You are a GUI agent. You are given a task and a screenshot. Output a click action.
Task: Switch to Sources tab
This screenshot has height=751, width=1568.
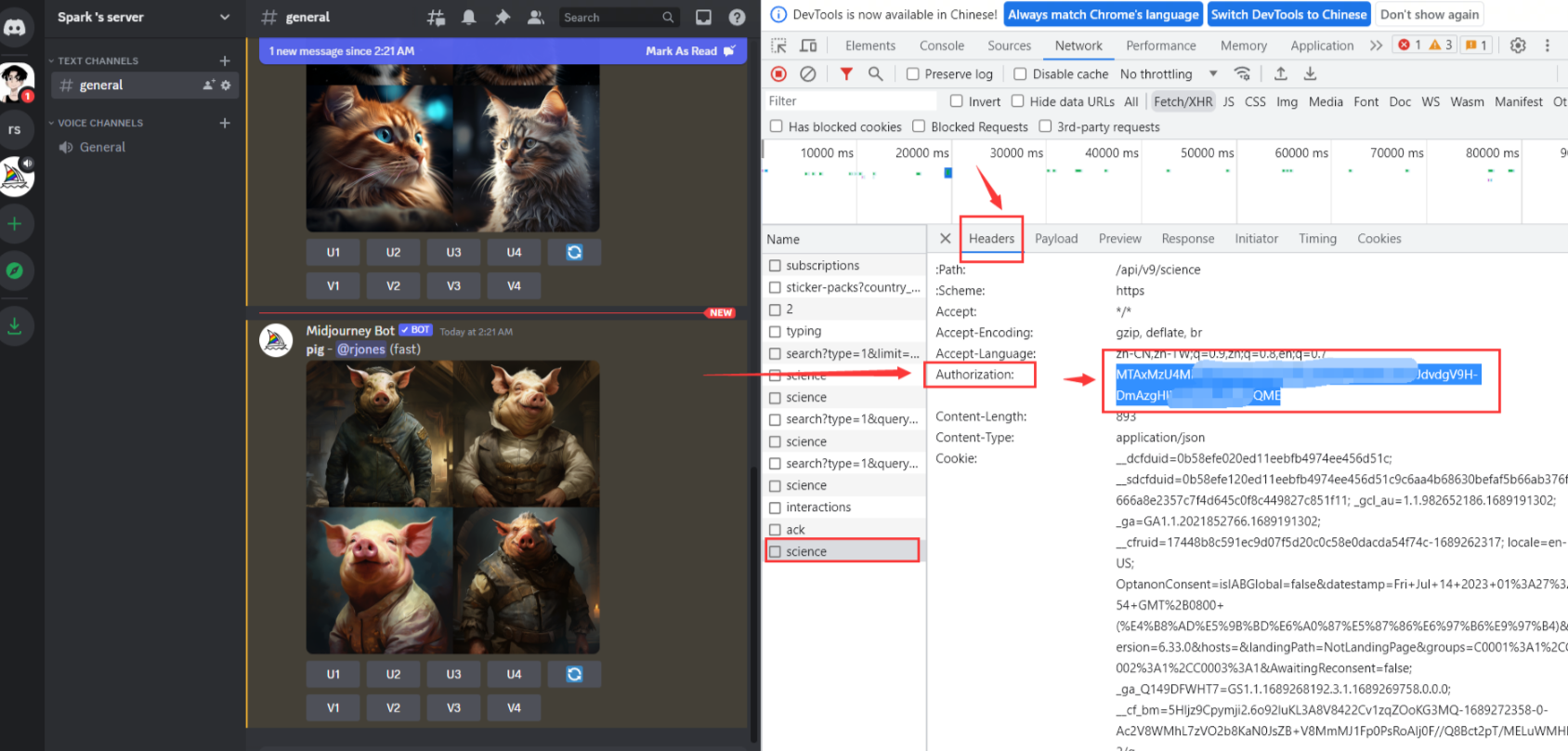click(1010, 46)
